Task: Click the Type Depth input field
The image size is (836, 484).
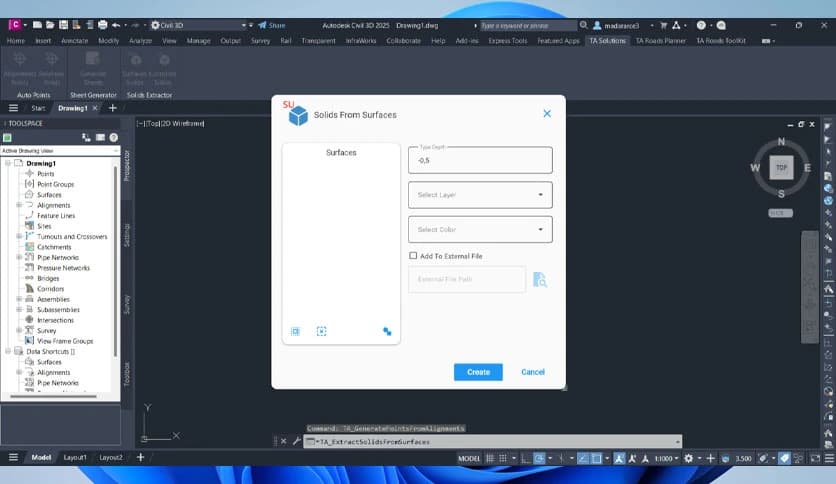Action: click(480, 160)
